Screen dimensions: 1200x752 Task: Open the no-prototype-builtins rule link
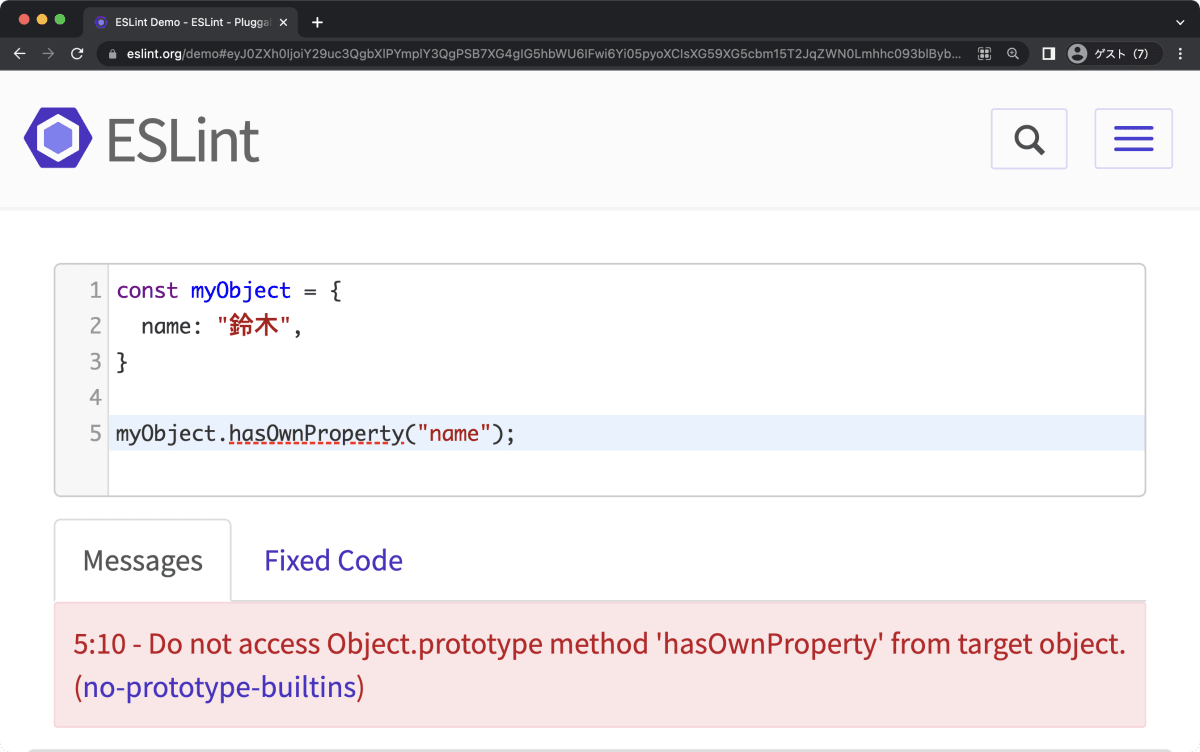click(x=220, y=687)
